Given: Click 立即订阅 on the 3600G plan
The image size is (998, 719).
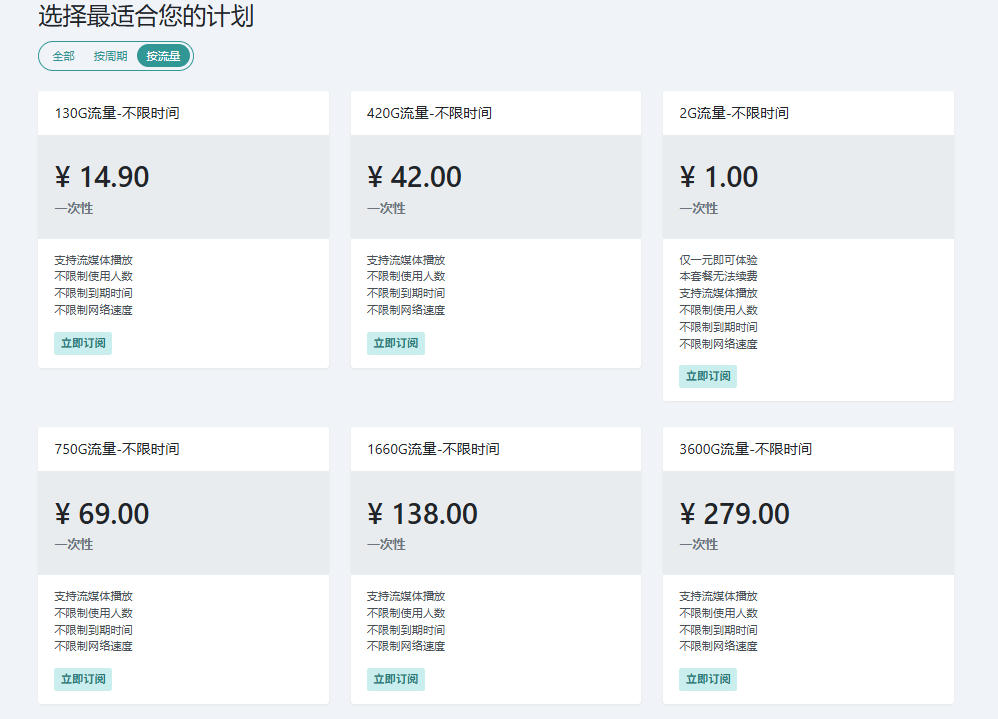Looking at the screenshot, I should click(708, 679).
